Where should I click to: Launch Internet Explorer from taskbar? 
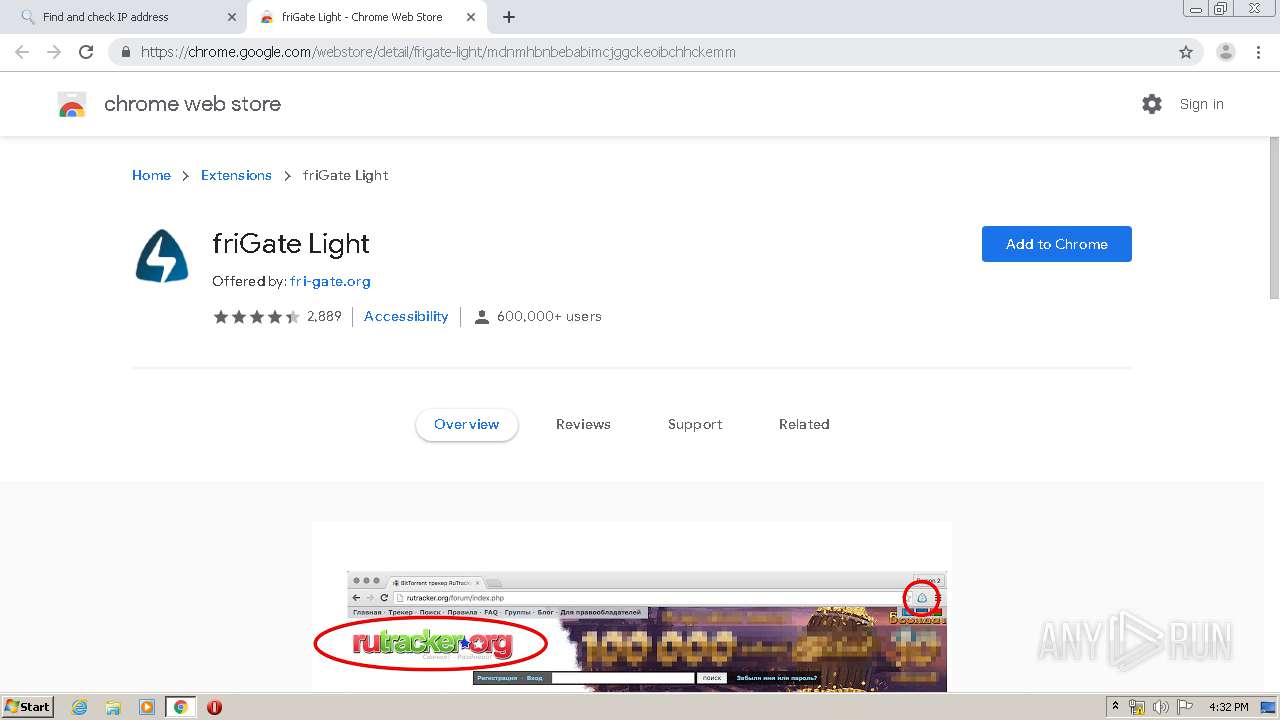(x=80, y=707)
